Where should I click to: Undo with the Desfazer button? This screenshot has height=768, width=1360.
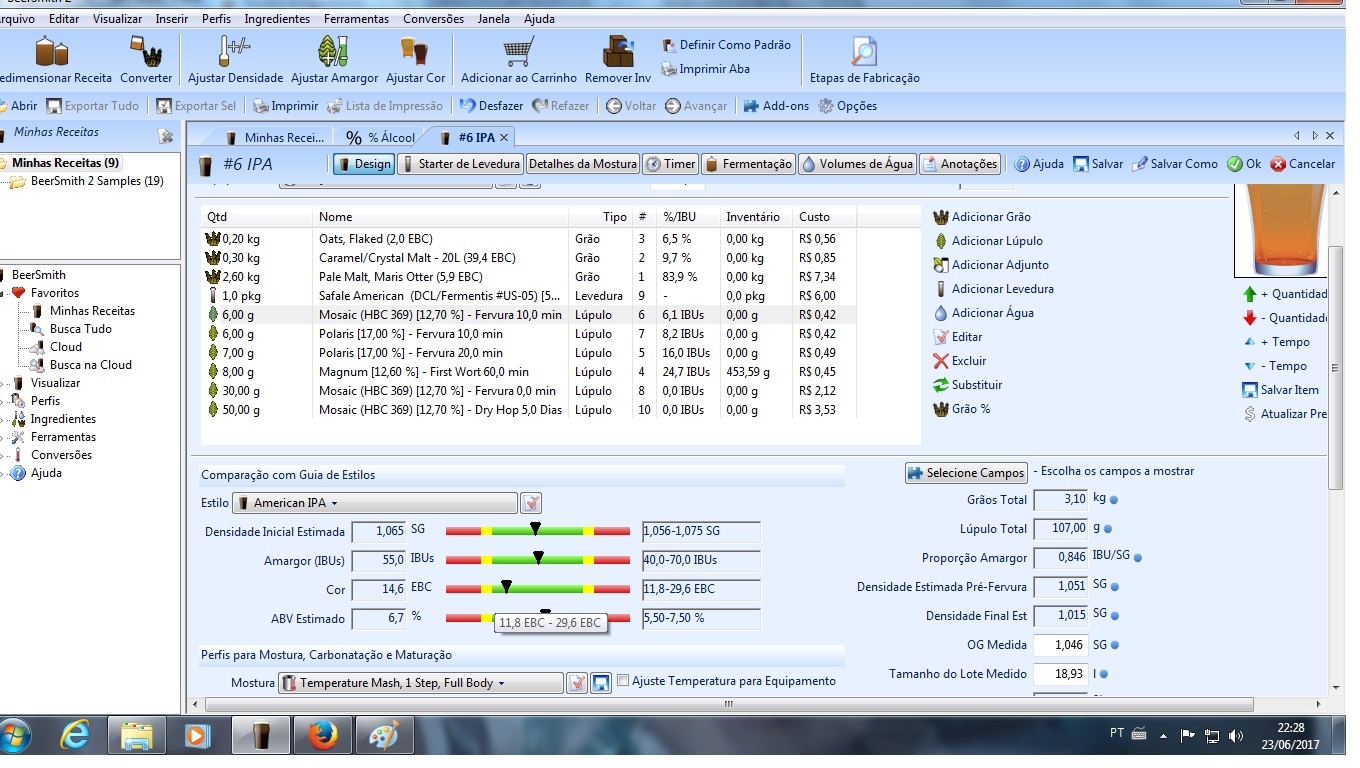(491, 106)
